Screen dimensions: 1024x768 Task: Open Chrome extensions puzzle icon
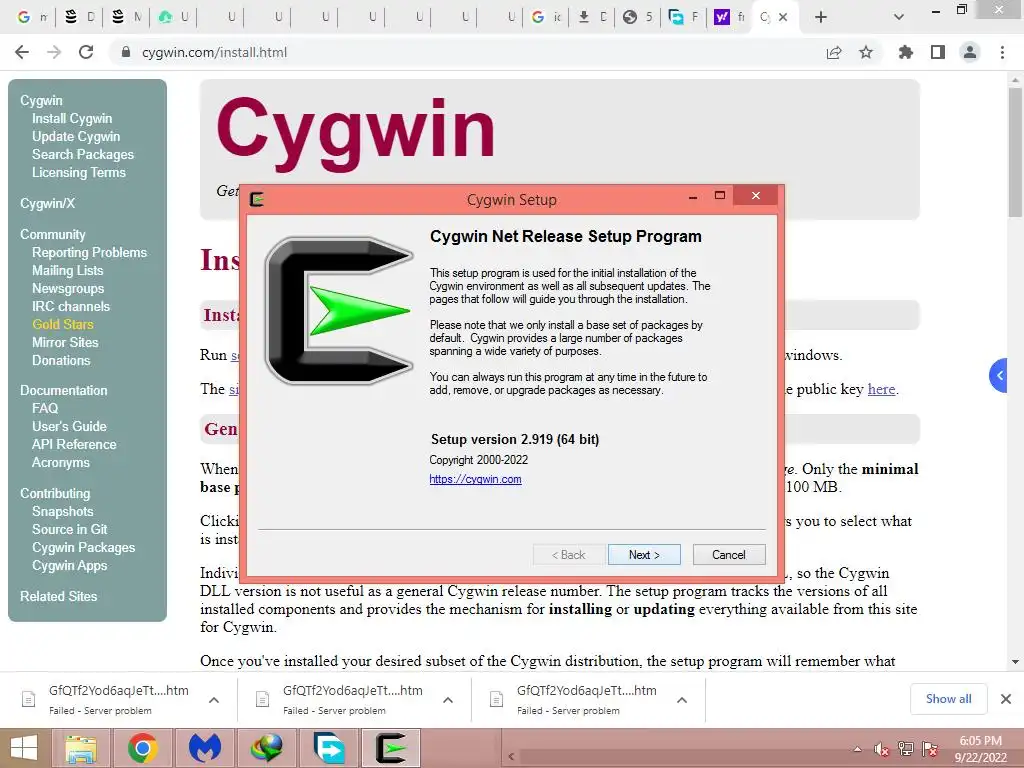pyautogui.click(x=906, y=52)
